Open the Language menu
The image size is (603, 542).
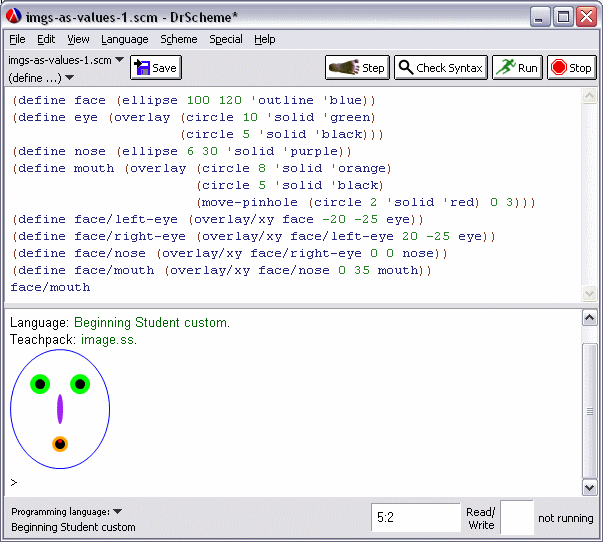(x=125, y=39)
